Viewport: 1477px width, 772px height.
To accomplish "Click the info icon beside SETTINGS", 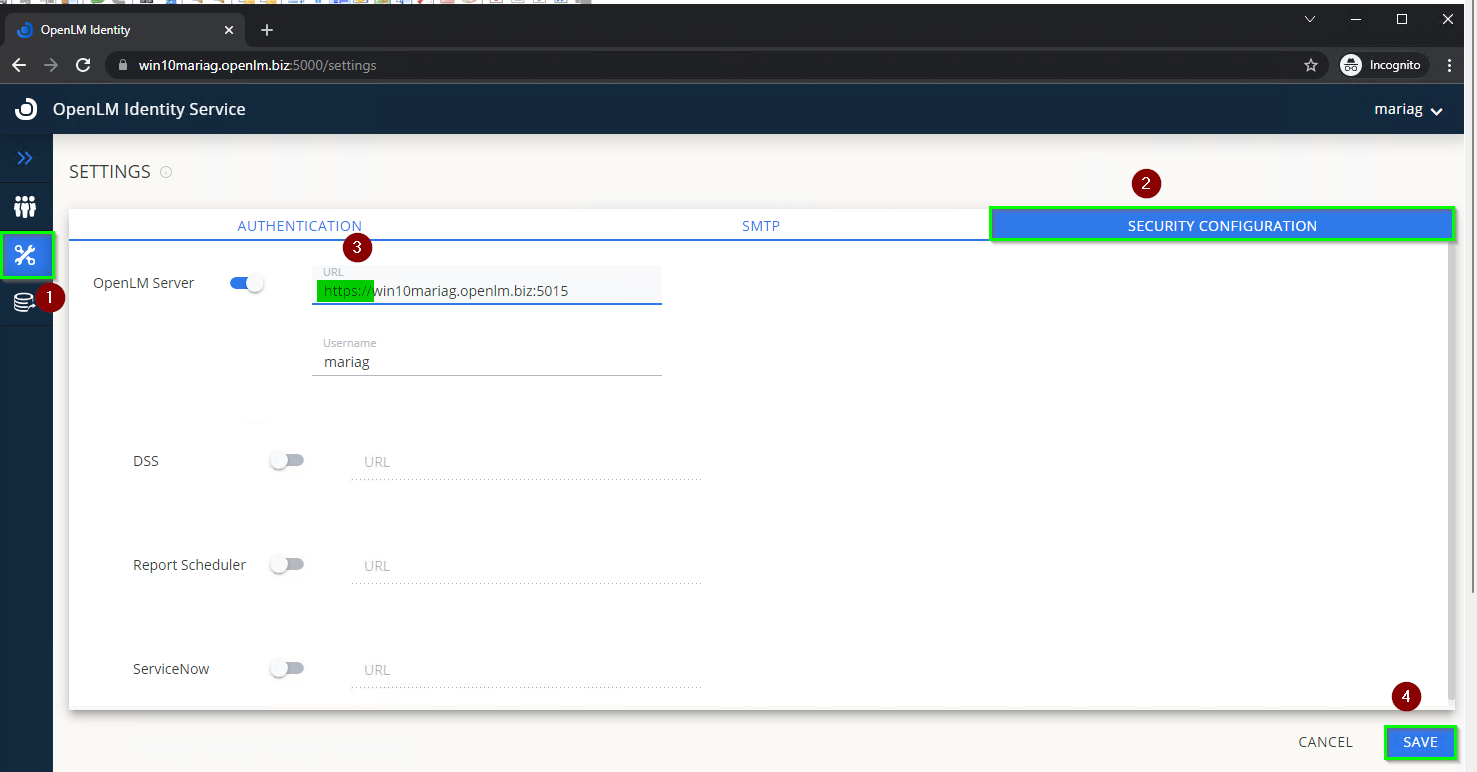I will 166,172.
